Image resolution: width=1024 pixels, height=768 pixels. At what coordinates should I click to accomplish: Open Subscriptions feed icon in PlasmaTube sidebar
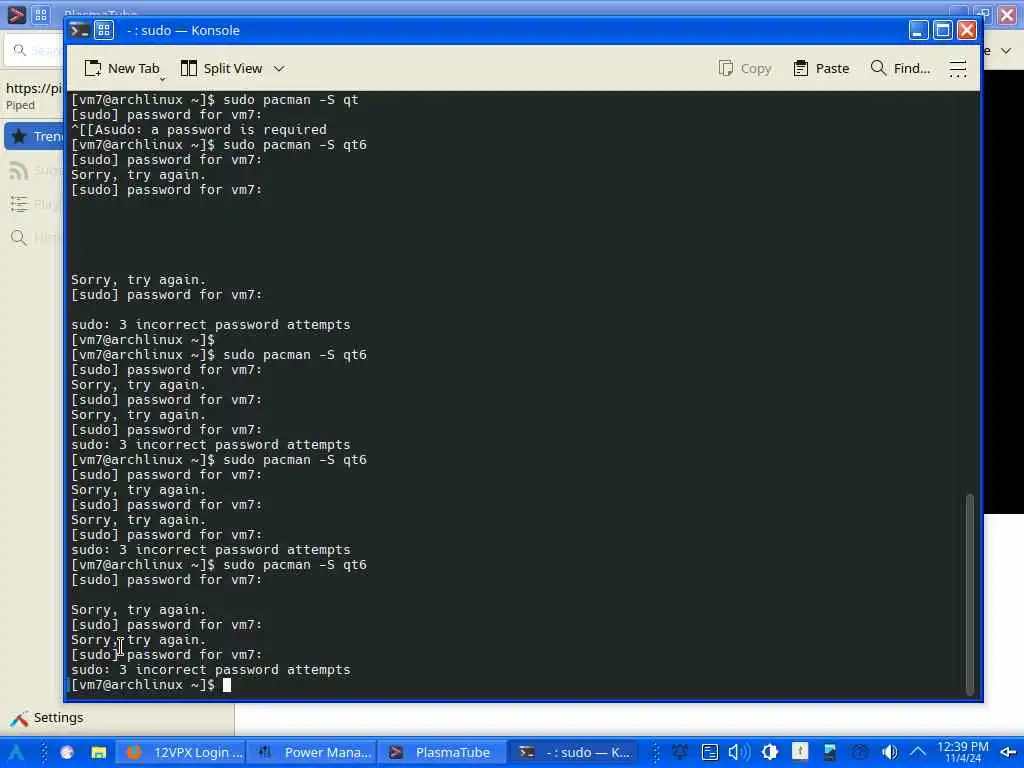pyautogui.click(x=19, y=170)
